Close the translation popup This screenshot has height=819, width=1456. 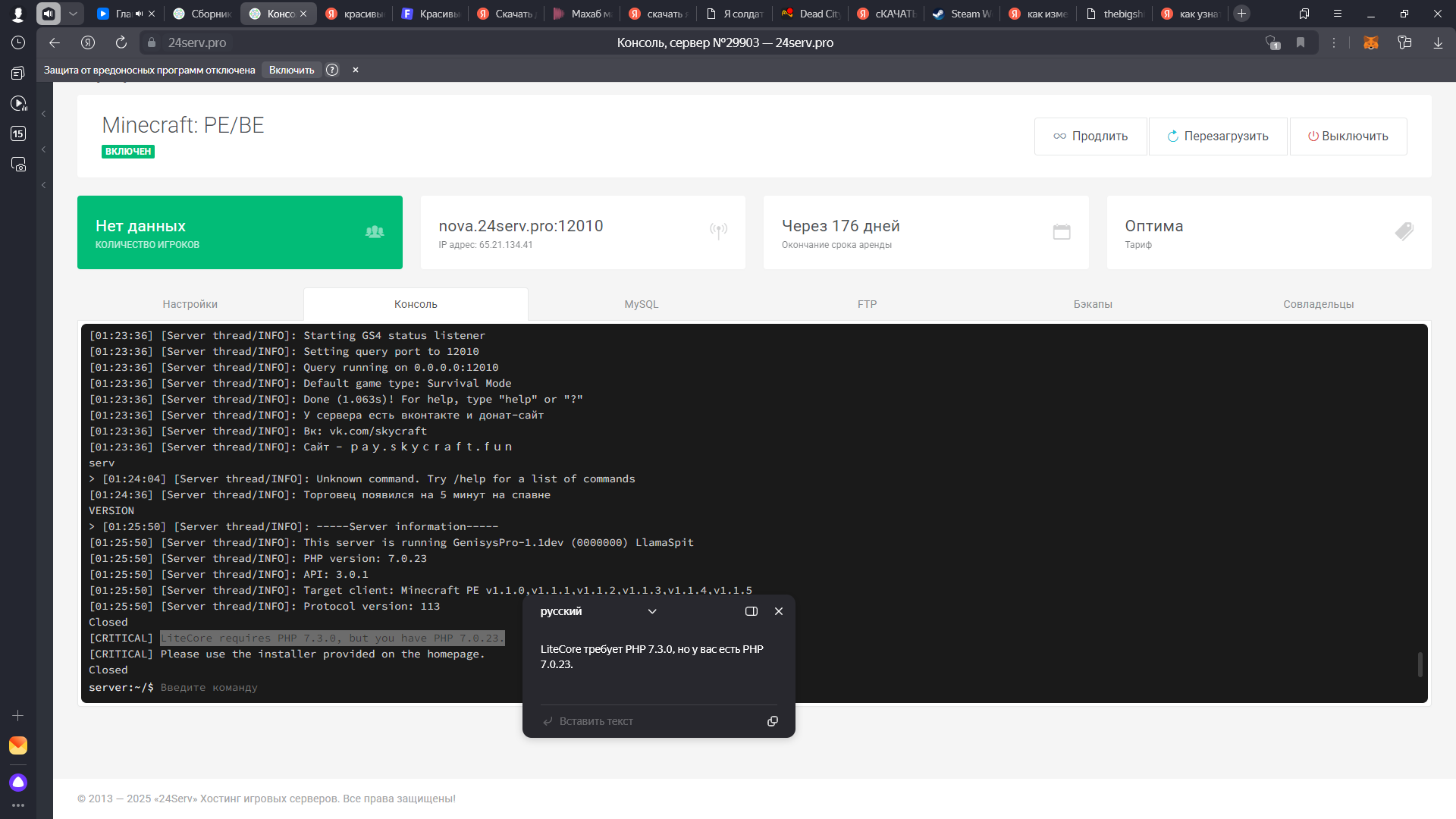[778, 611]
